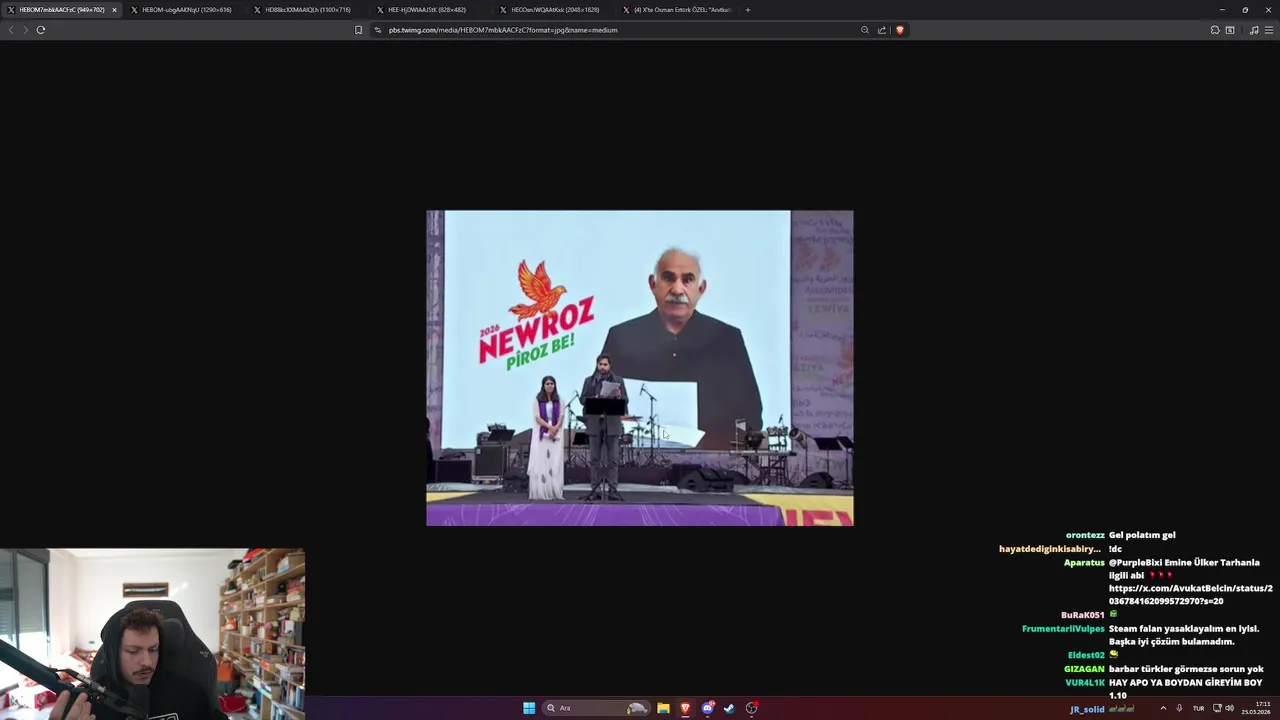This screenshot has width=1280, height=720.
Task: Go back to the previous page
Action: click(x=11, y=30)
